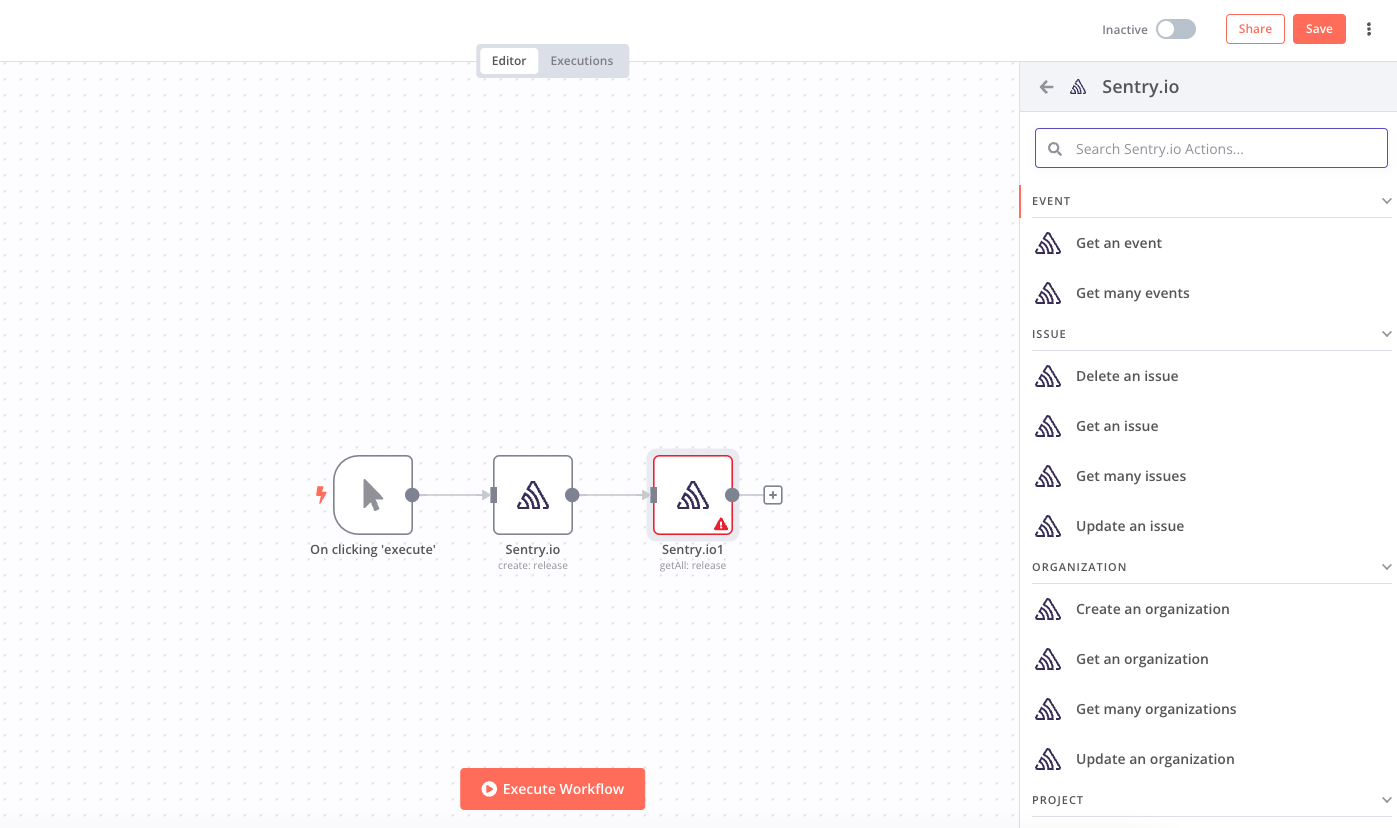Save the workflow
This screenshot has width=1397, height=828.
tap(1318, 29)
